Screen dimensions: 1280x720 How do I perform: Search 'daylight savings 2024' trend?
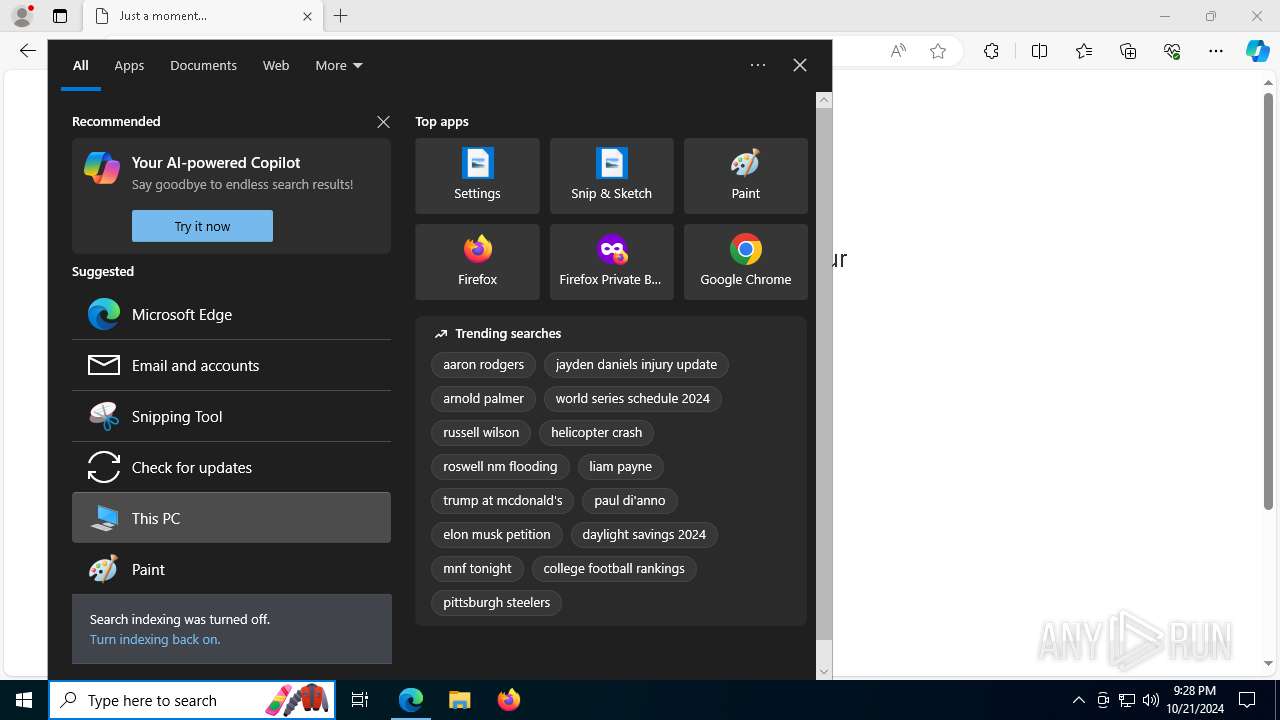click(x=644, y=535)
